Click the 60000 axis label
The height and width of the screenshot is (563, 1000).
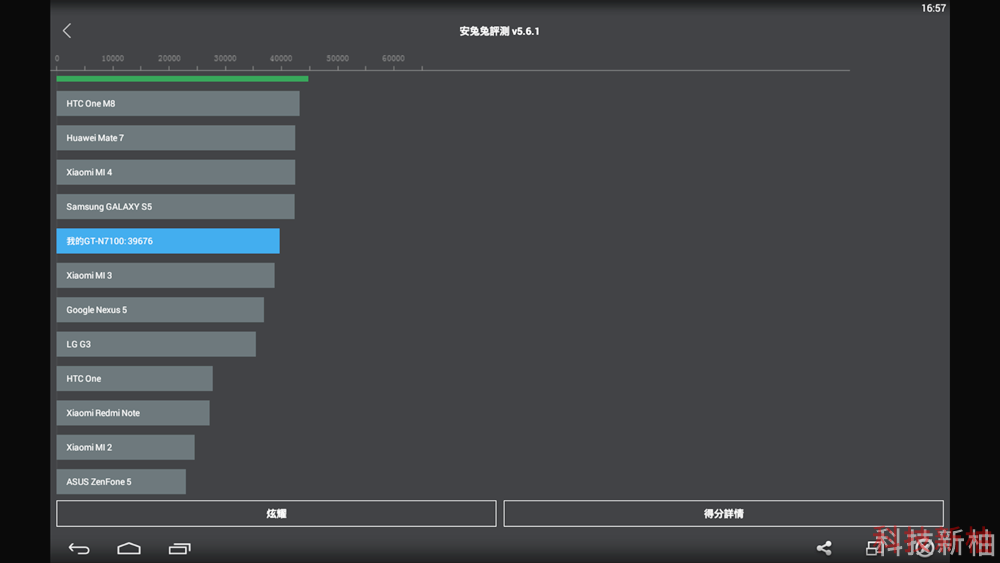(x=393, y=58)
